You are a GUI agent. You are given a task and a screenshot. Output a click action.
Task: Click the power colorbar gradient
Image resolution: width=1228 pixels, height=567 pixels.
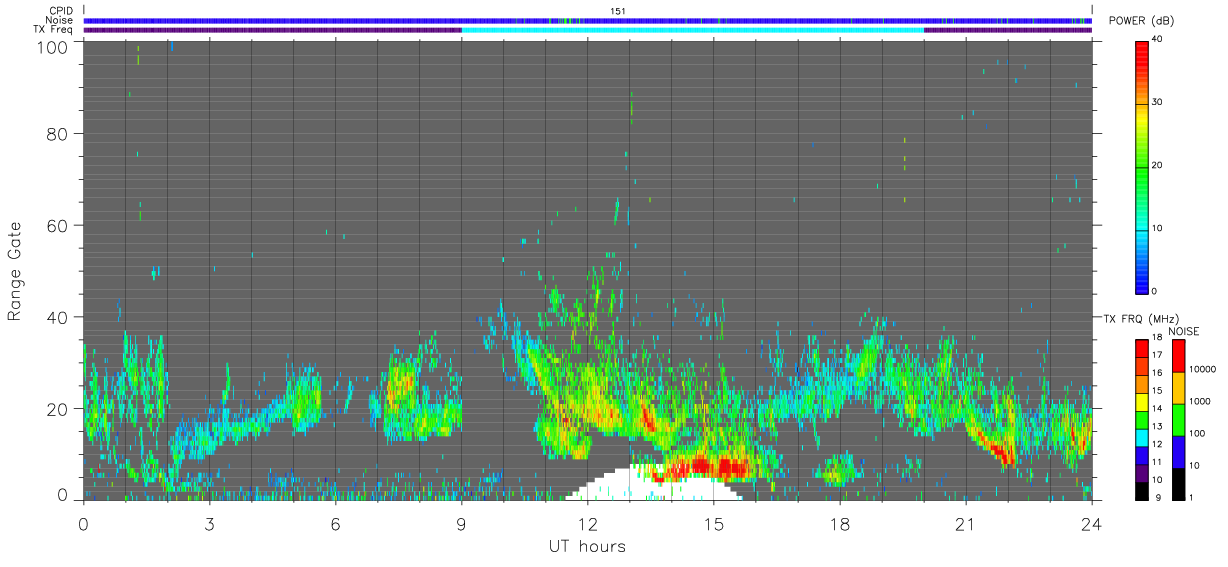coord(1141,166)
